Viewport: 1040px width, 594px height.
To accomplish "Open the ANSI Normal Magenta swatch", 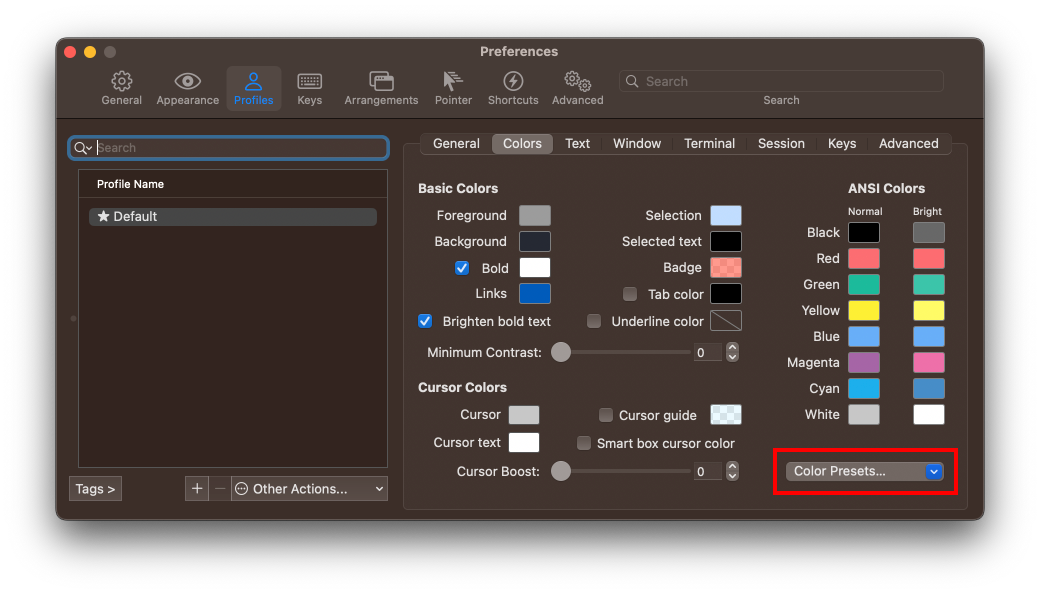I will [864, 363].
